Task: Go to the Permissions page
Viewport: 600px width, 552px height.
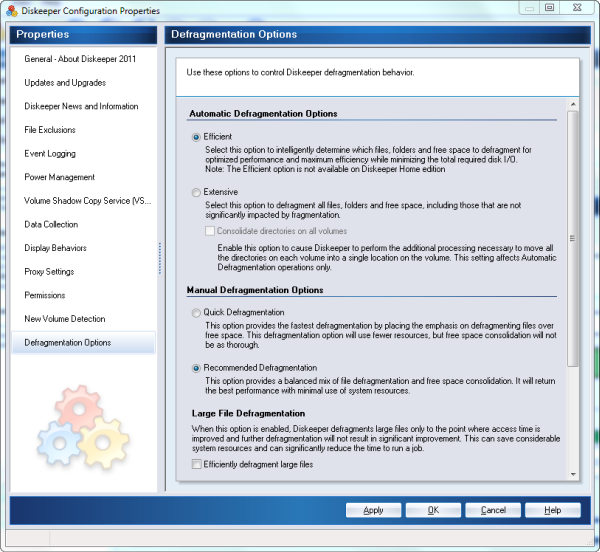Action: (44, 295)
